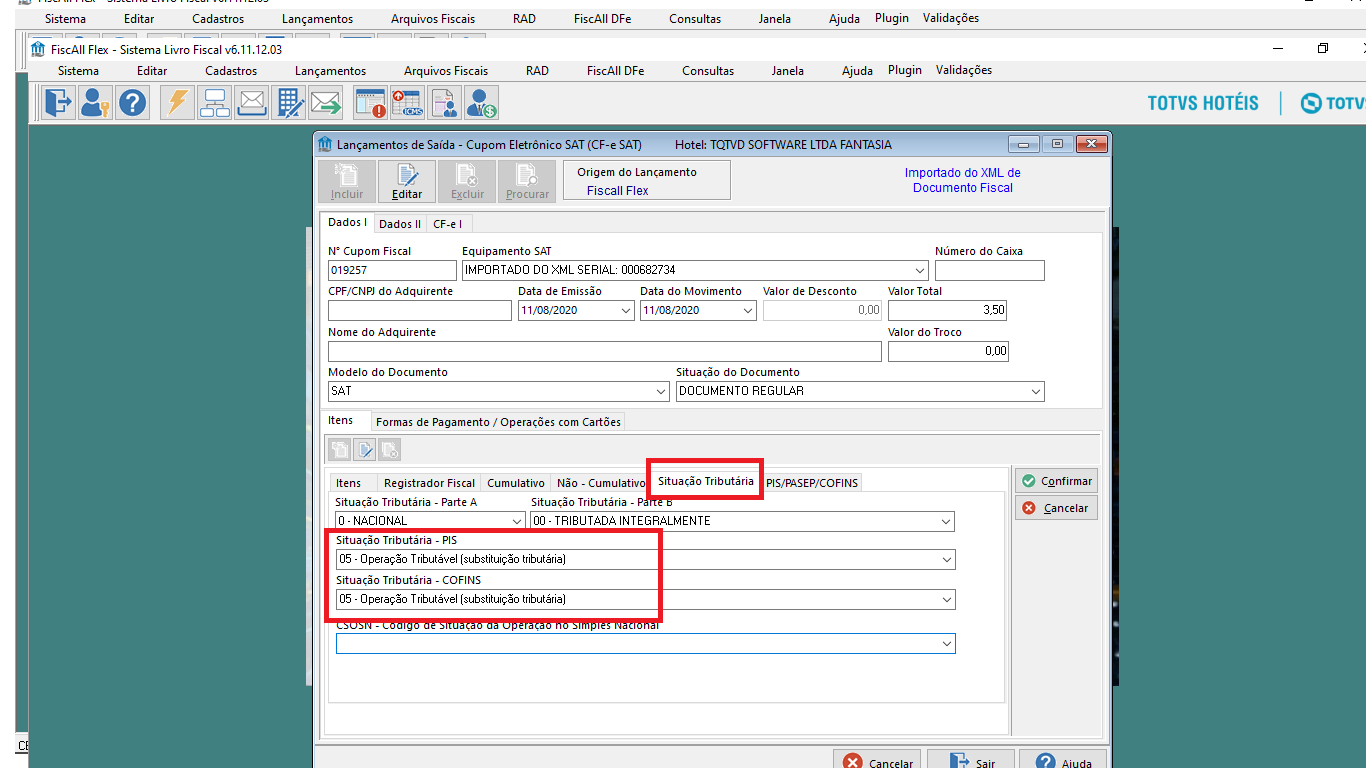This screenshot has width=1366, height=768.
Task: Click the 'Importado do XML de Documento Fiscal' text
Action: click(963, 180)
